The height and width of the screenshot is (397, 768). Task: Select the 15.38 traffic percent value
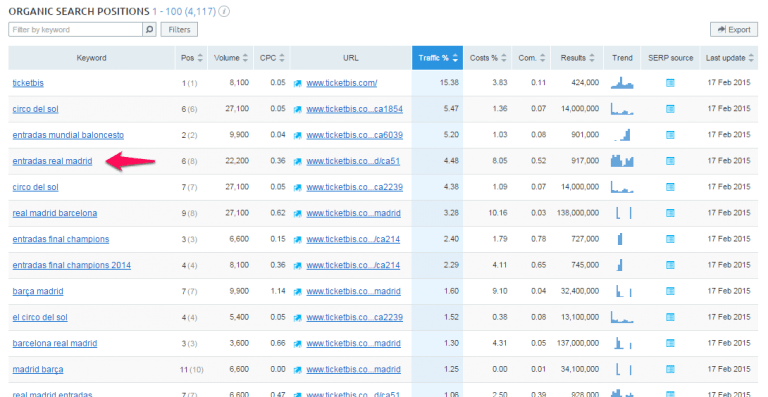tap(449, 83)
